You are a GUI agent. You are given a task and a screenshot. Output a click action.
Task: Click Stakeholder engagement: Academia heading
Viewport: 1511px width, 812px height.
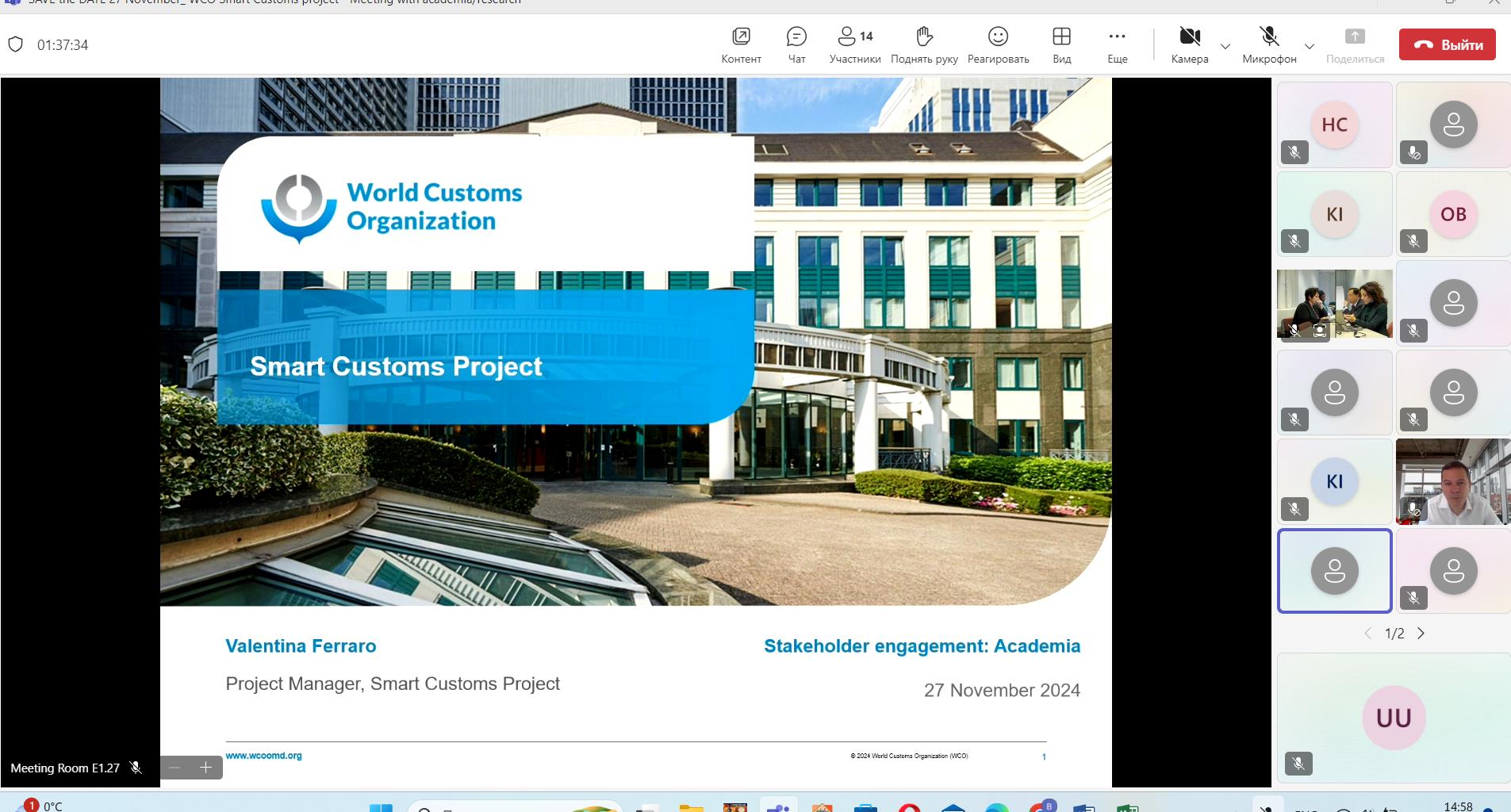(x=922, y=646)
